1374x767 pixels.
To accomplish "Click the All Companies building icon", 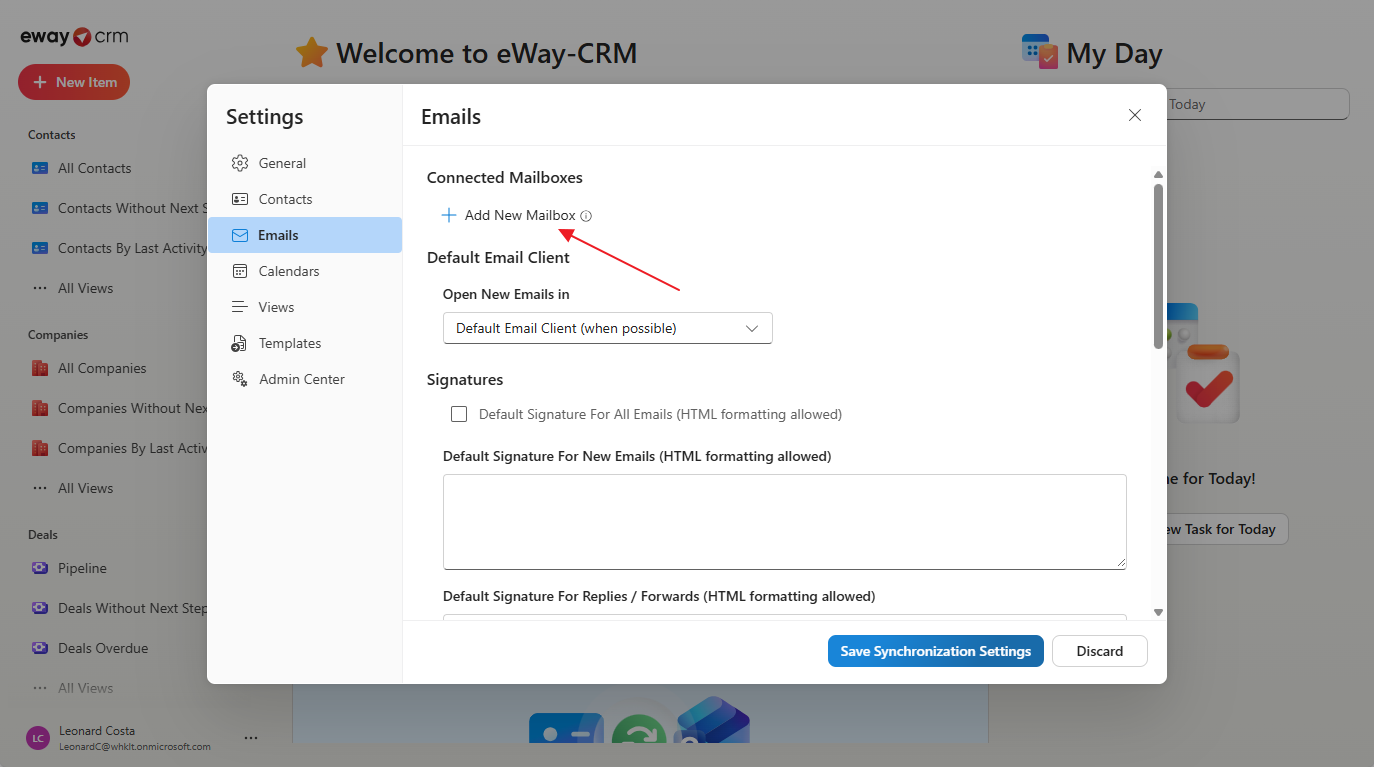I will pos(40,368).
